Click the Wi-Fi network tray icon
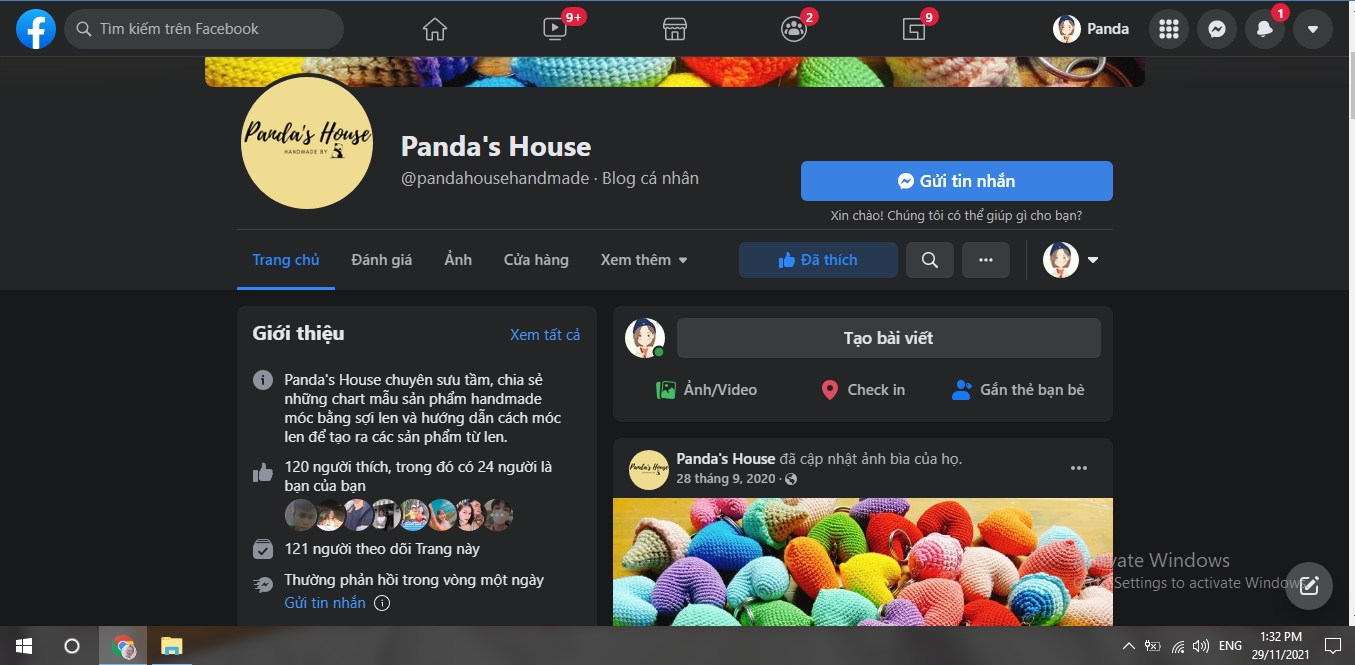1355x665 pixels. click(x=1178, y=646)
